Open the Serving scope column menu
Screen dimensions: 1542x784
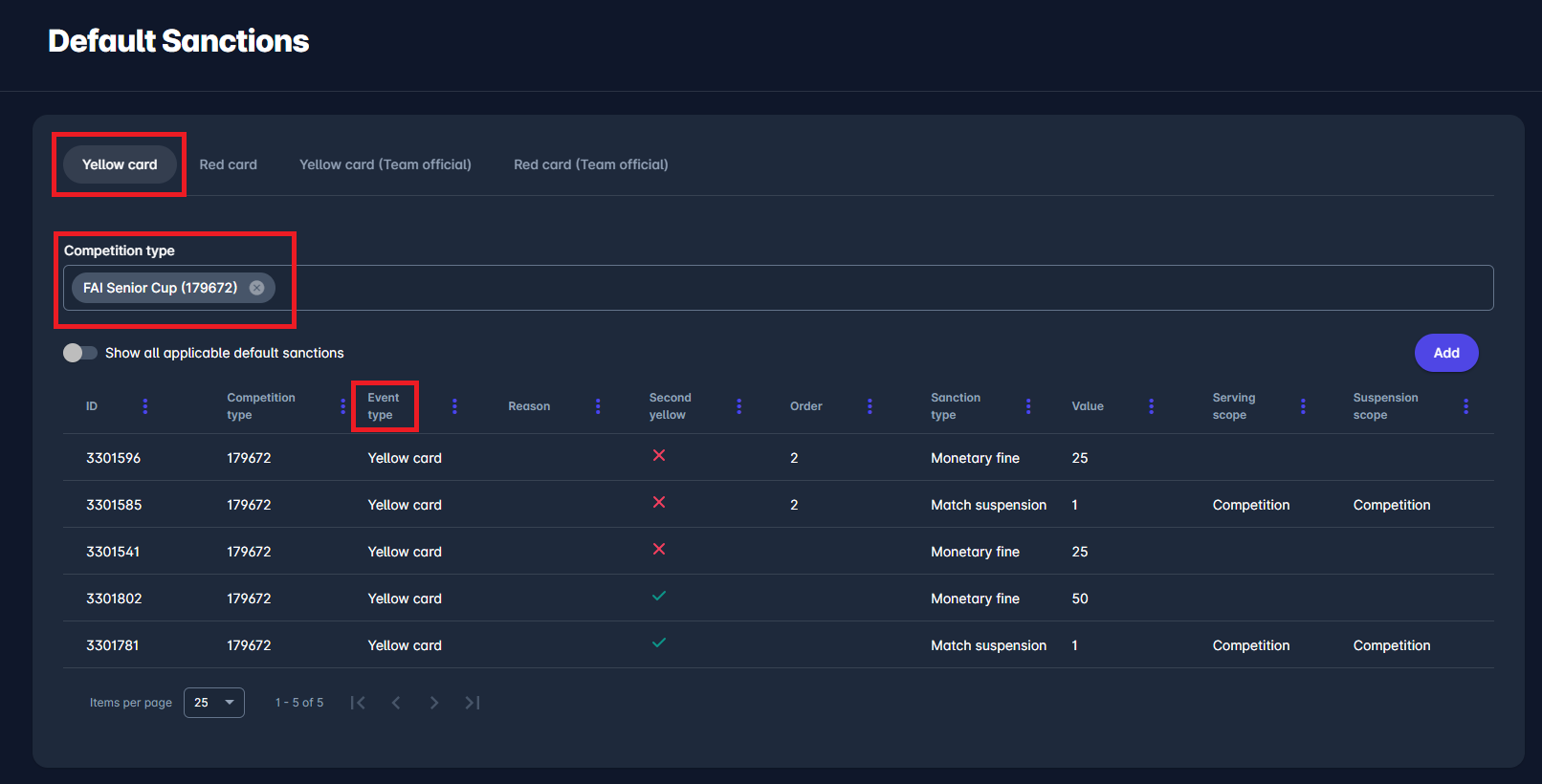pos(1303,406)
